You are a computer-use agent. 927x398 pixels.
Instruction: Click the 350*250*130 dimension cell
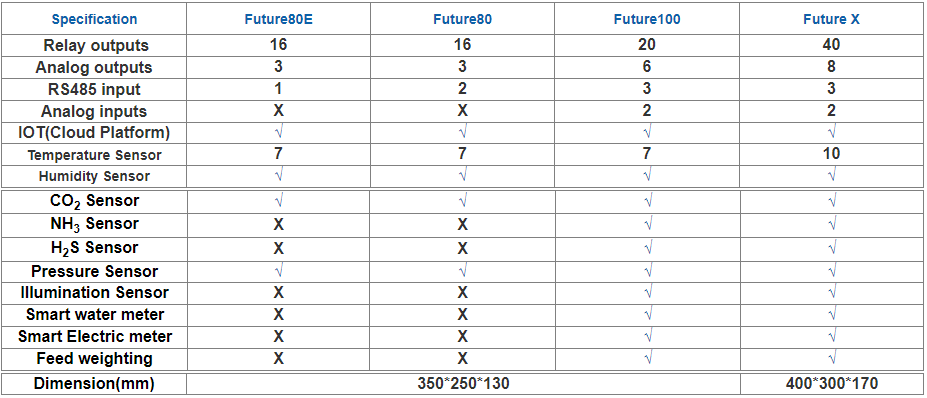[x=463, y=384]
